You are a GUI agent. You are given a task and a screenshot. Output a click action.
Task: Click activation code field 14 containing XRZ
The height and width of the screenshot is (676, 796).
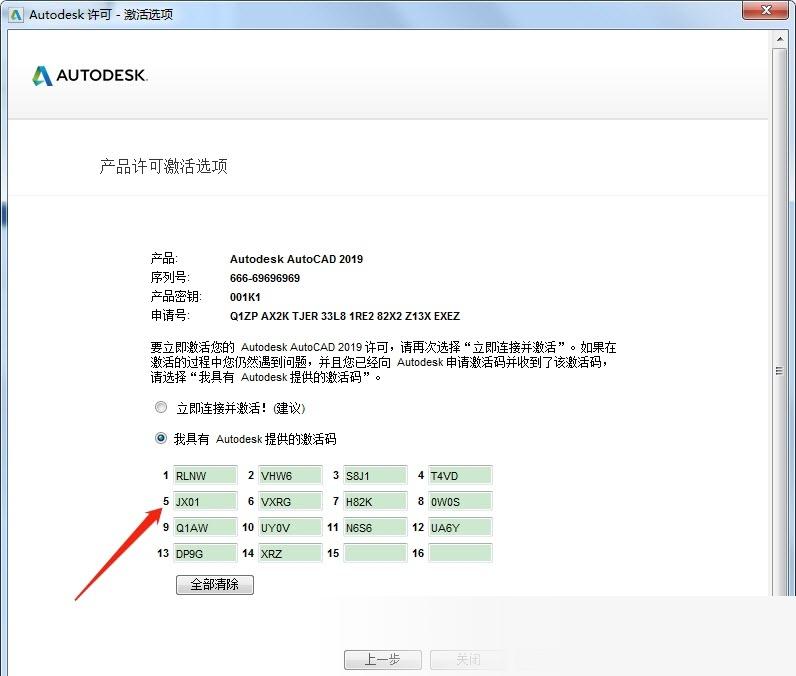(290, 553)
